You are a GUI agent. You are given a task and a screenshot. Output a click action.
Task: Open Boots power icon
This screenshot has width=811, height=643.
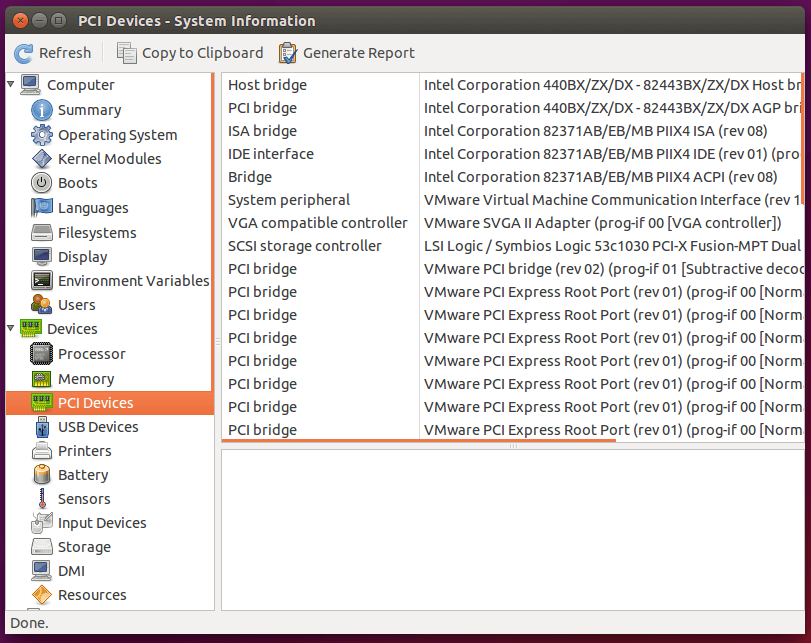tap(42, 183)
